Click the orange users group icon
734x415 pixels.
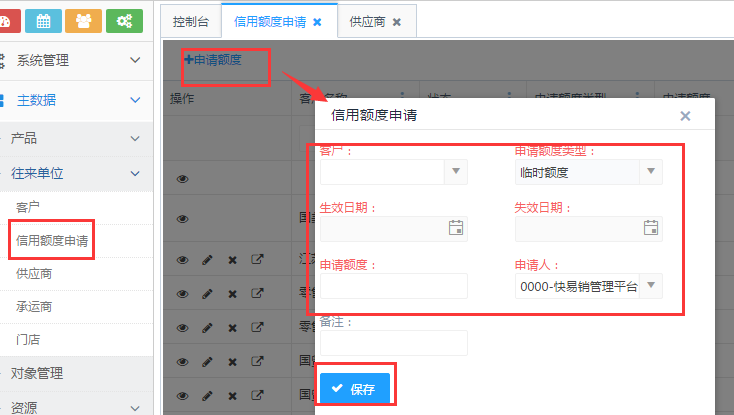tap(83, 20)
